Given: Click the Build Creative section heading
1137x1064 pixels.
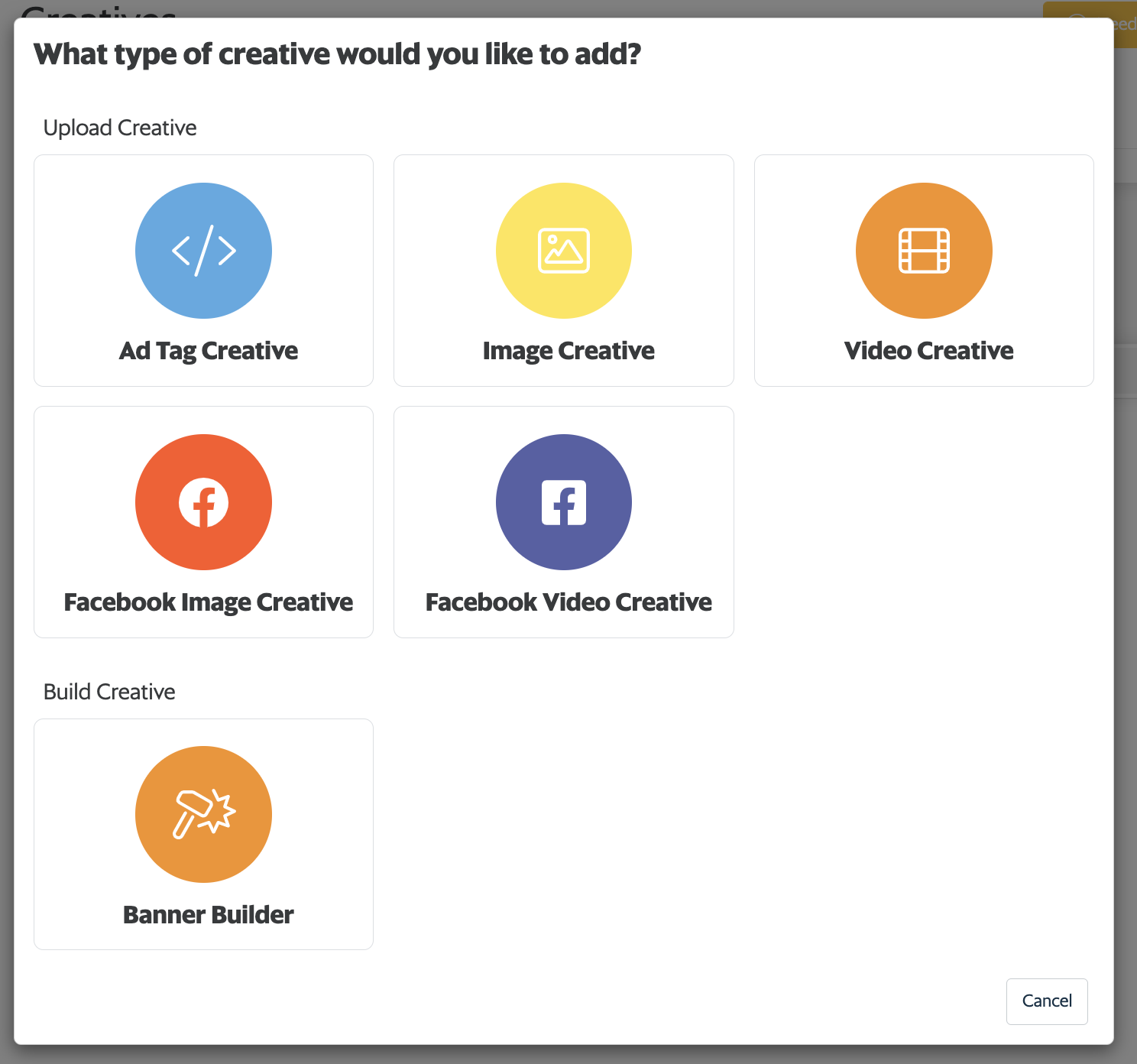Looking at the screenshot, I should coord(109,692).
